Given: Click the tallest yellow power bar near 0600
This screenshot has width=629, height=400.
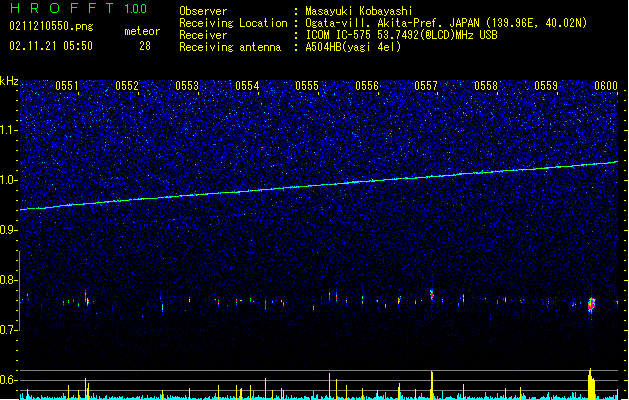Looking at the screenshot, I should (591, 384).
